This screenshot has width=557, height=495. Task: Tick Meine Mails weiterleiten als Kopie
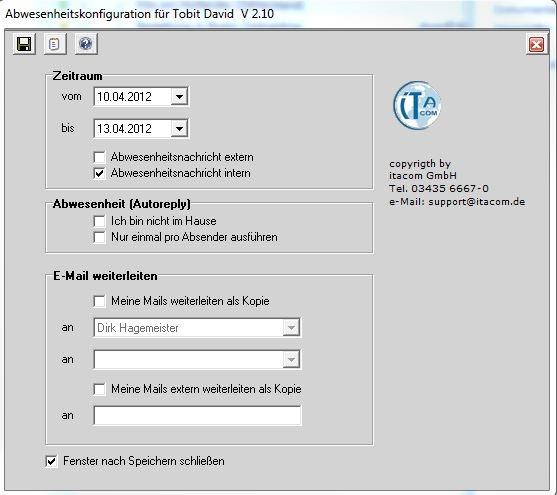tap(99, 301)
